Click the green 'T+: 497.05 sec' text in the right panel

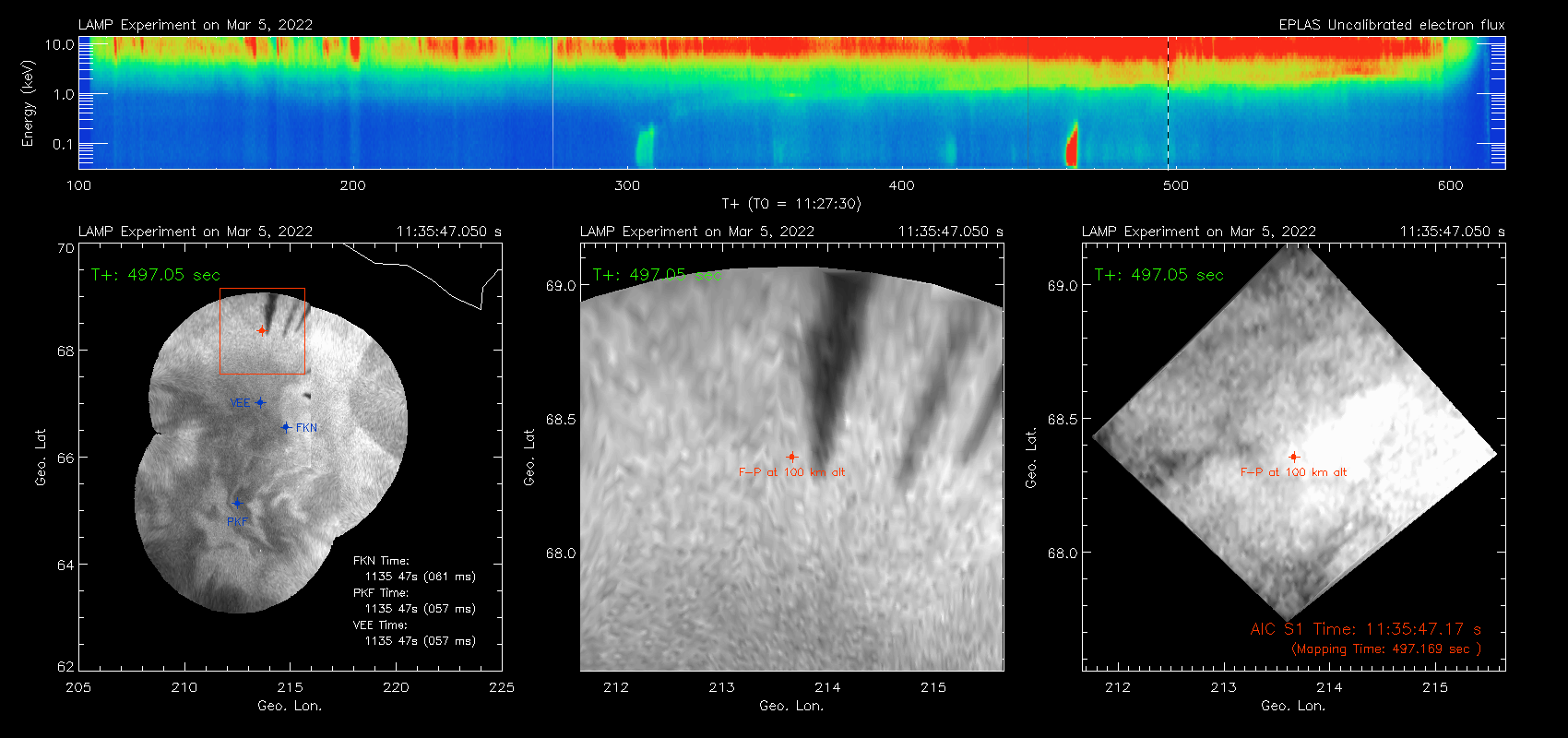pos(1159,275)
